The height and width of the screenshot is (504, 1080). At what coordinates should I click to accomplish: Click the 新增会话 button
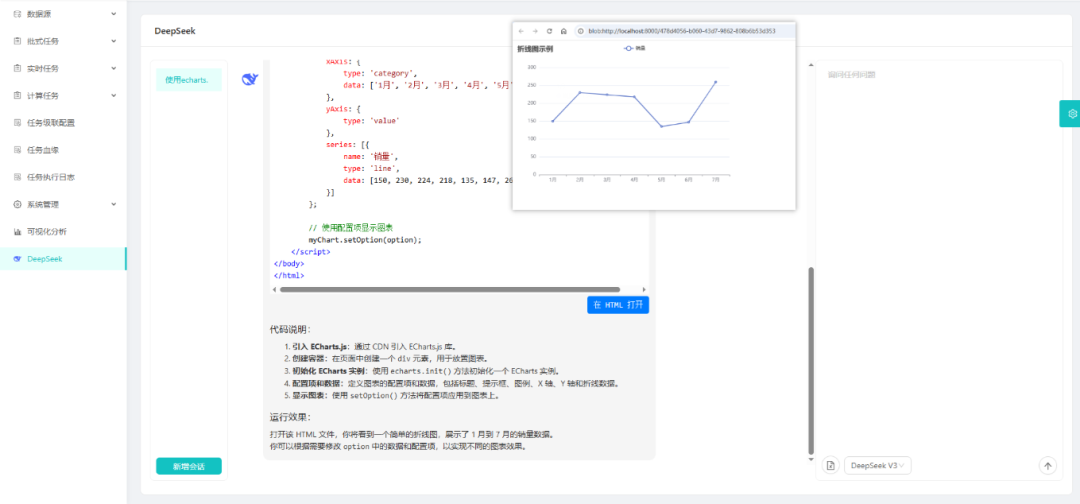pos(189,466)
